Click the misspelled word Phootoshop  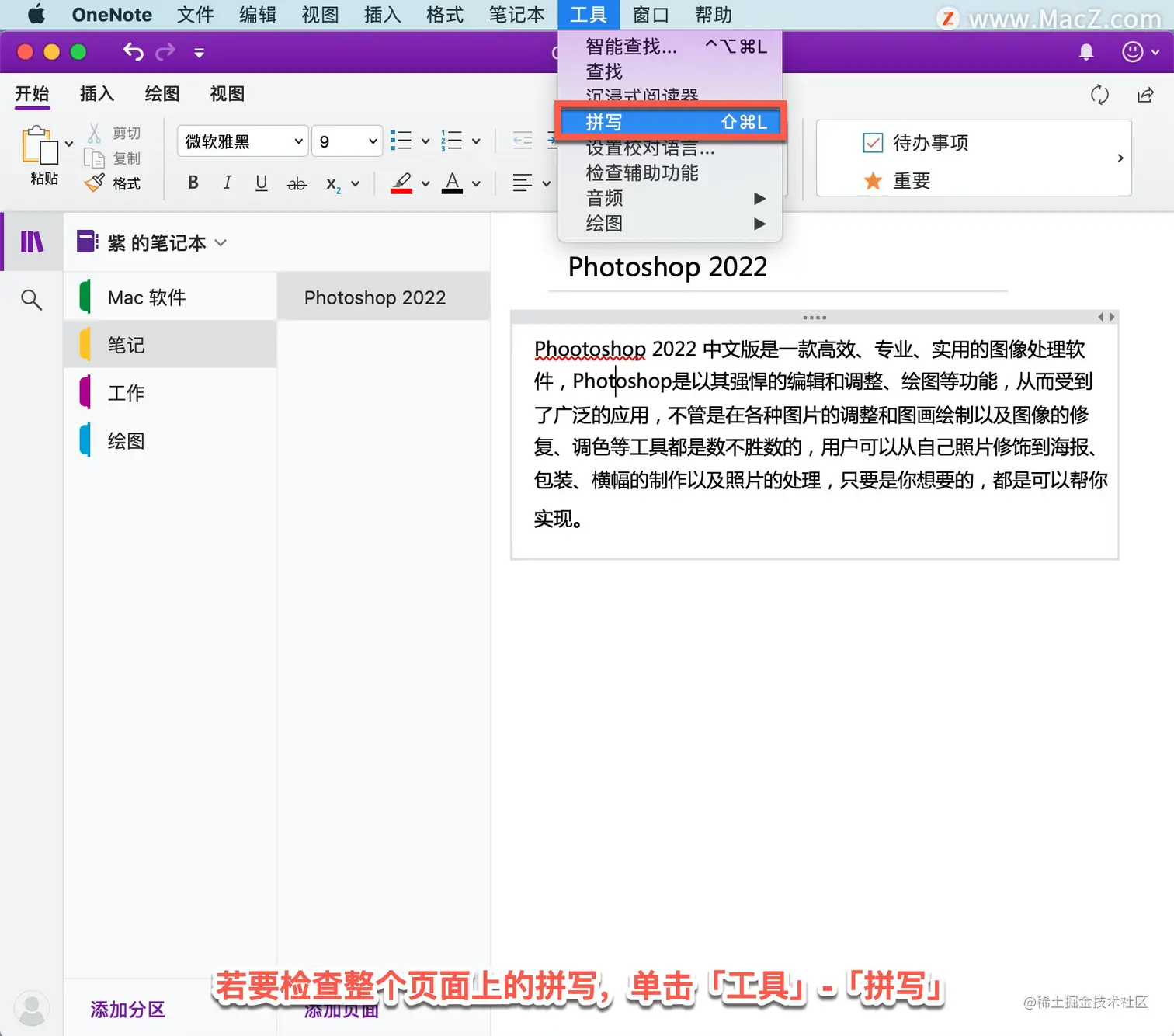[x=590, y=349]
